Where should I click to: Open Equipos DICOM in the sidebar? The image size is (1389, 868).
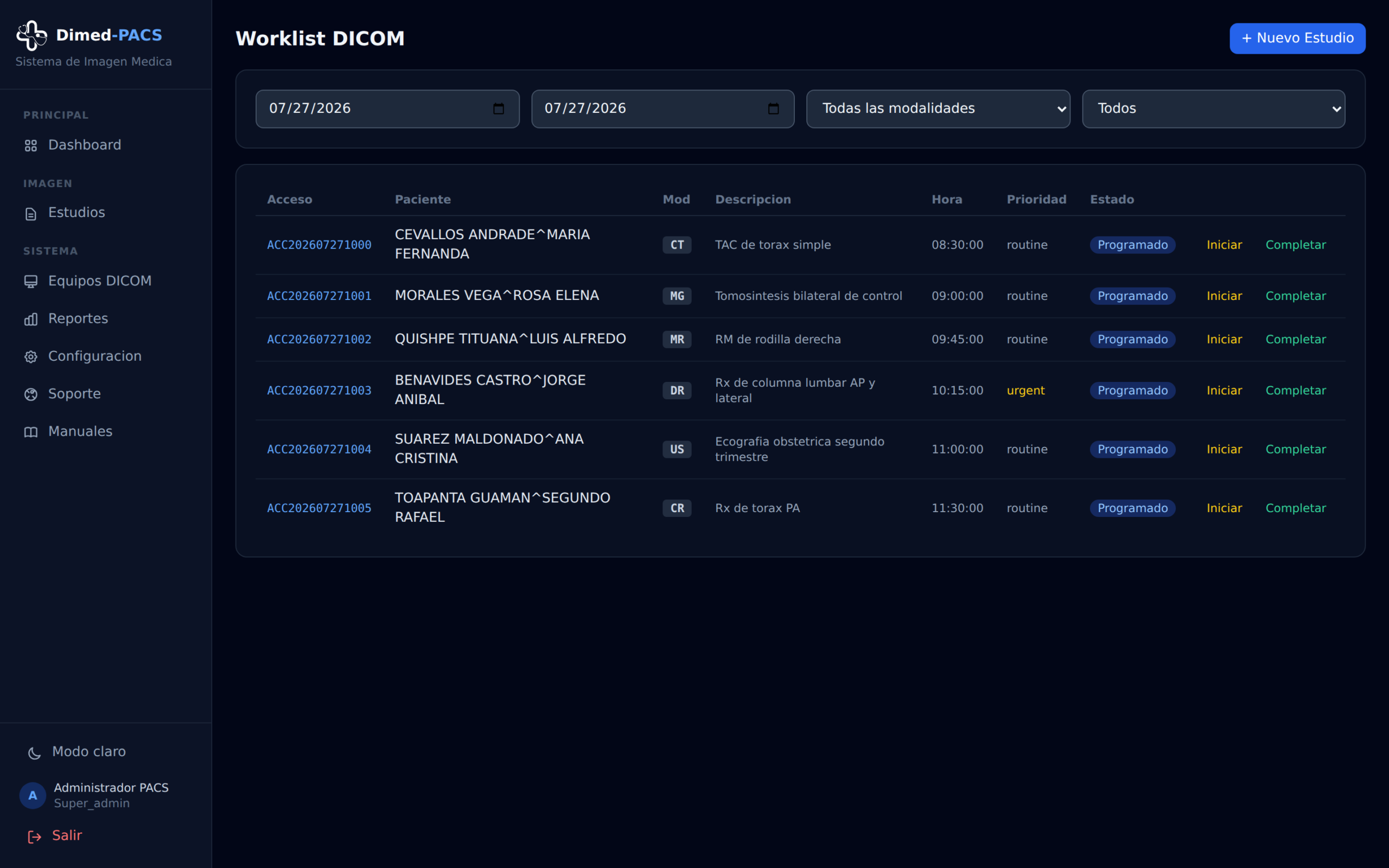click(x=106, y=282)
